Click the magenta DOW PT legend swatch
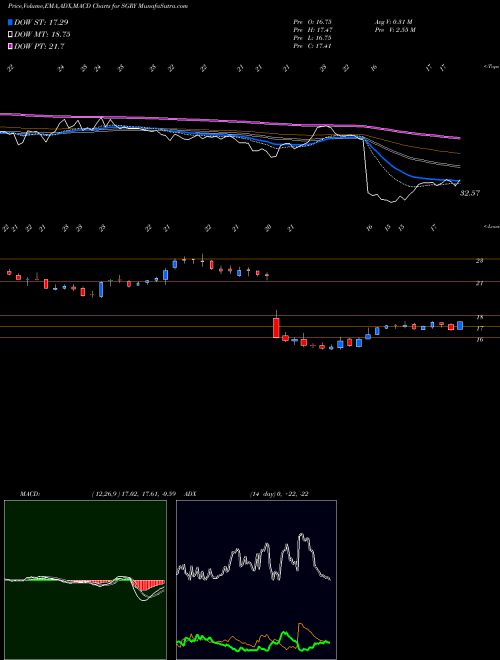 coord(11,46)
